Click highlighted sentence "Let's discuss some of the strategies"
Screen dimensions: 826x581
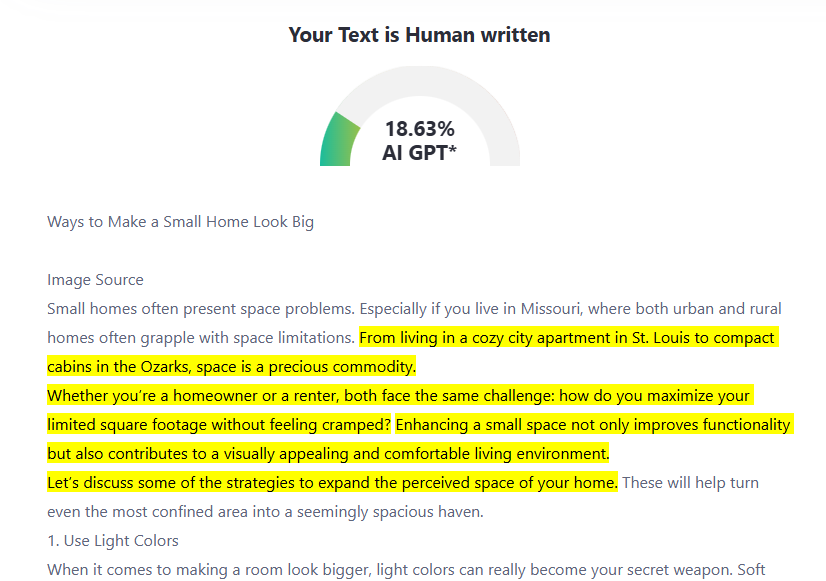332,482
